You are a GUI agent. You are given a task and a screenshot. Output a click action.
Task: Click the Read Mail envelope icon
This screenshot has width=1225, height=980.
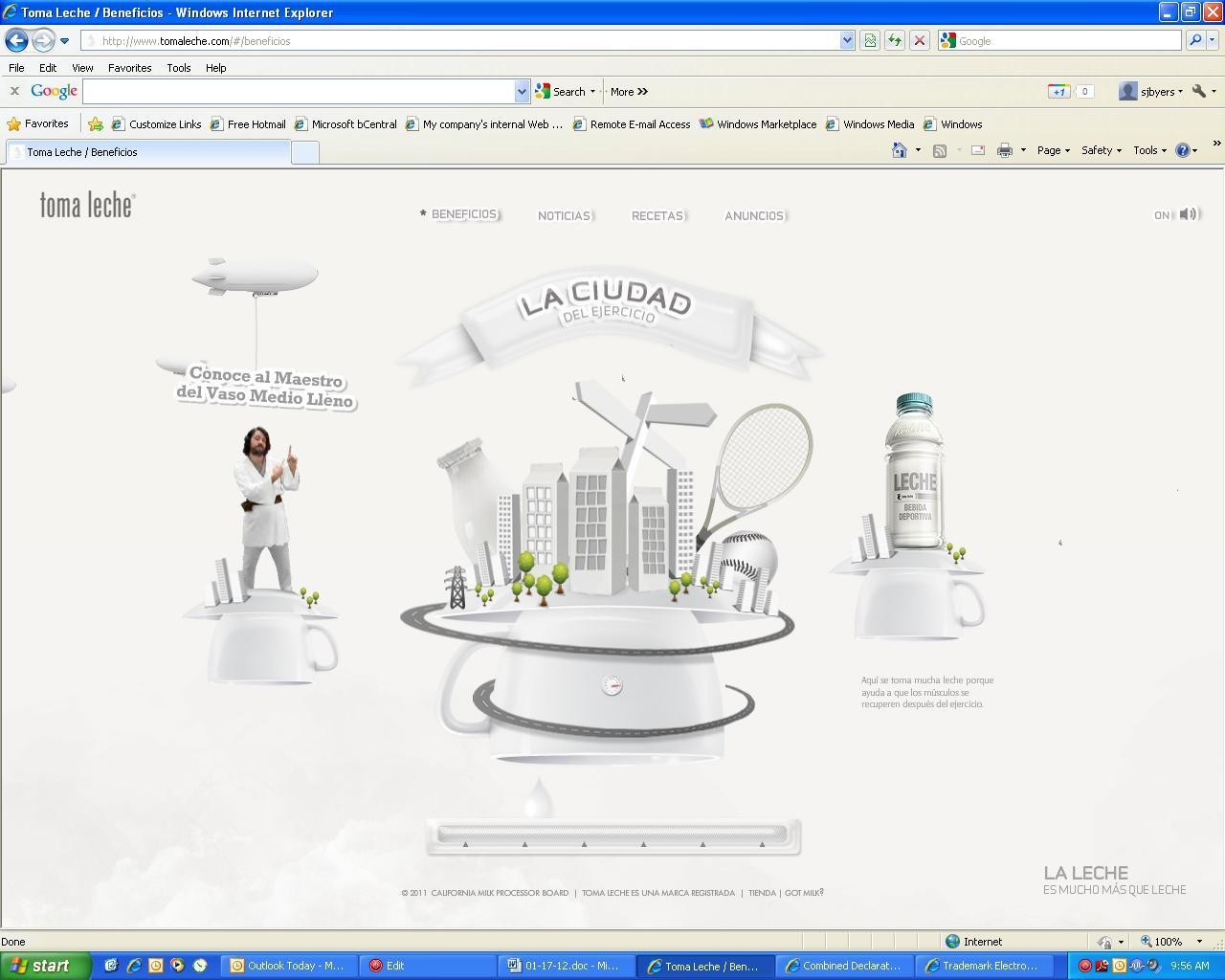coord(978,150)
